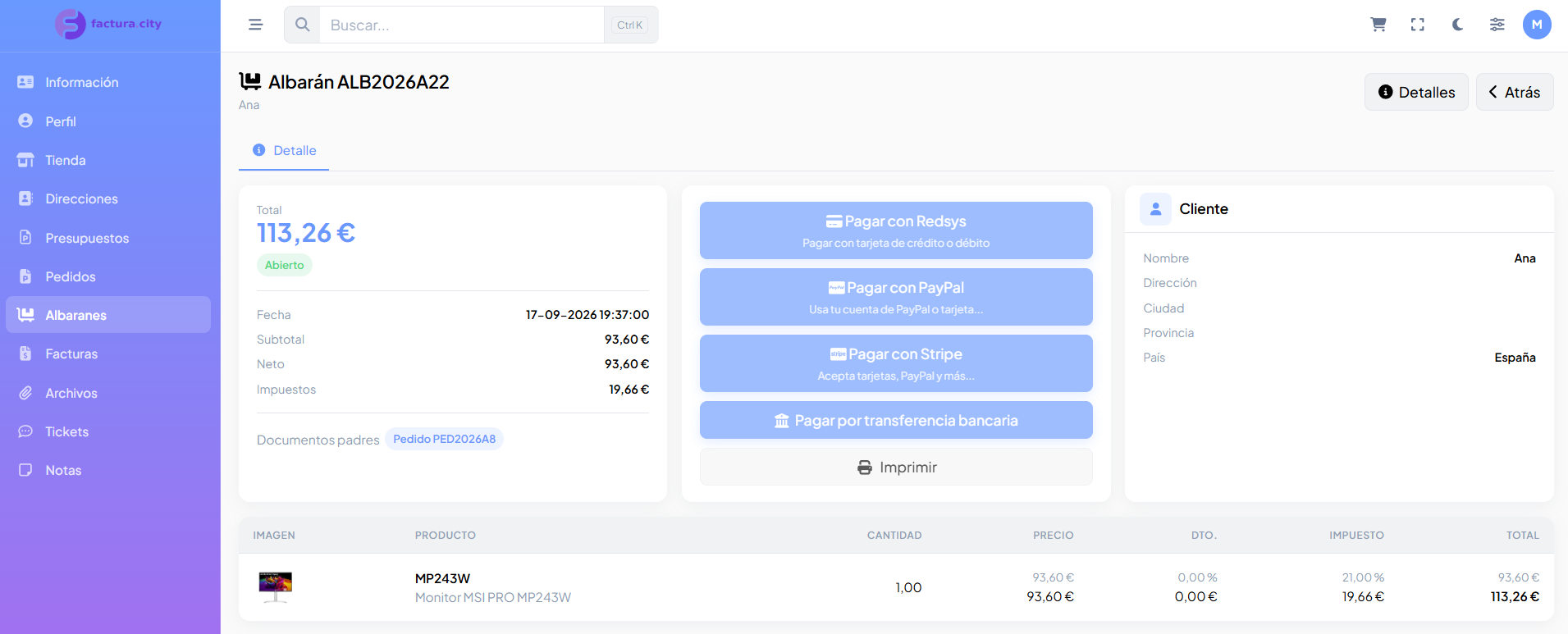The image size is (1568, 634).
Task: Click the Buscar search field
Action: click(461, 25)
